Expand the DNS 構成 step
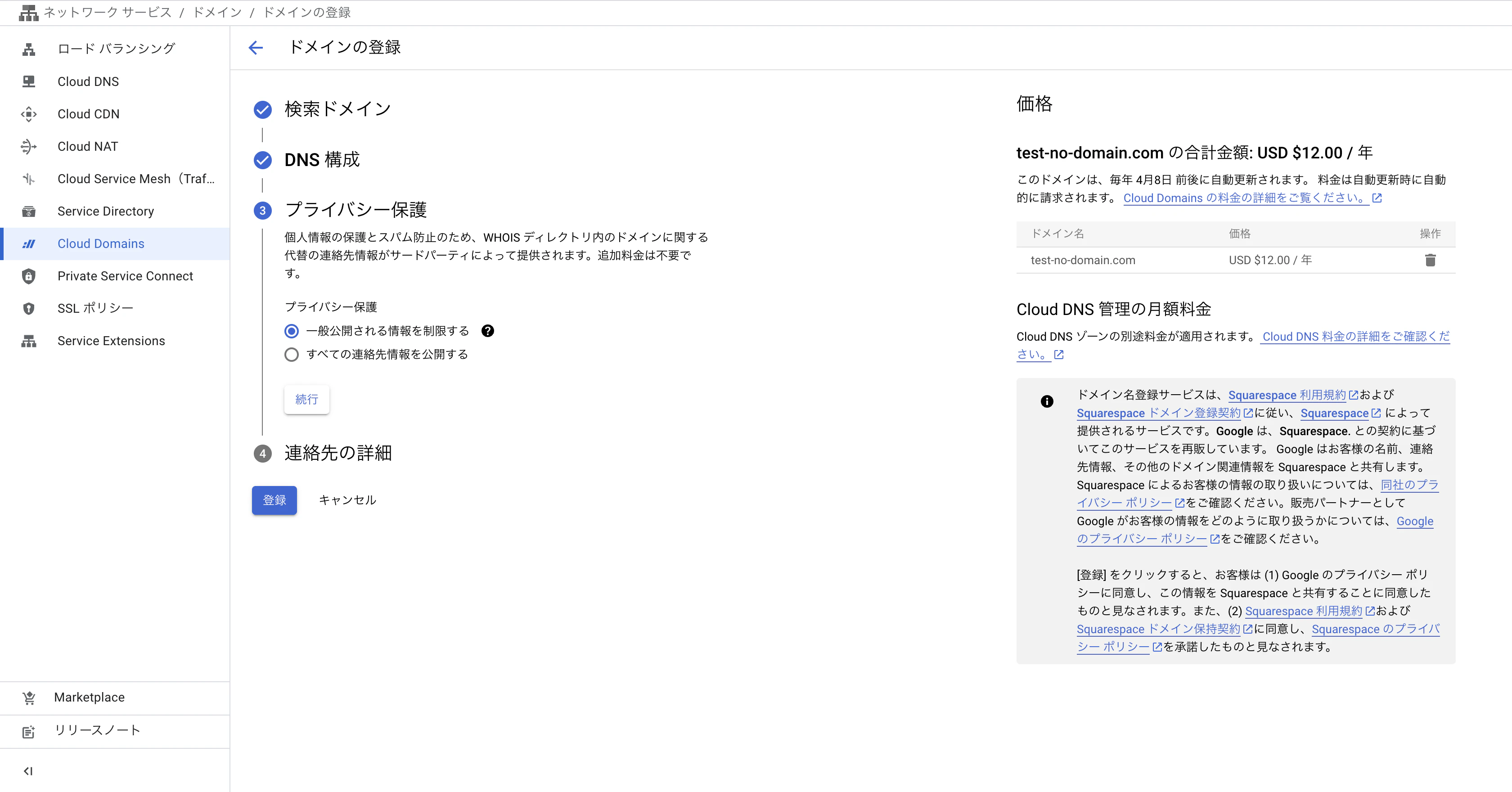 [x=322, y=160]
